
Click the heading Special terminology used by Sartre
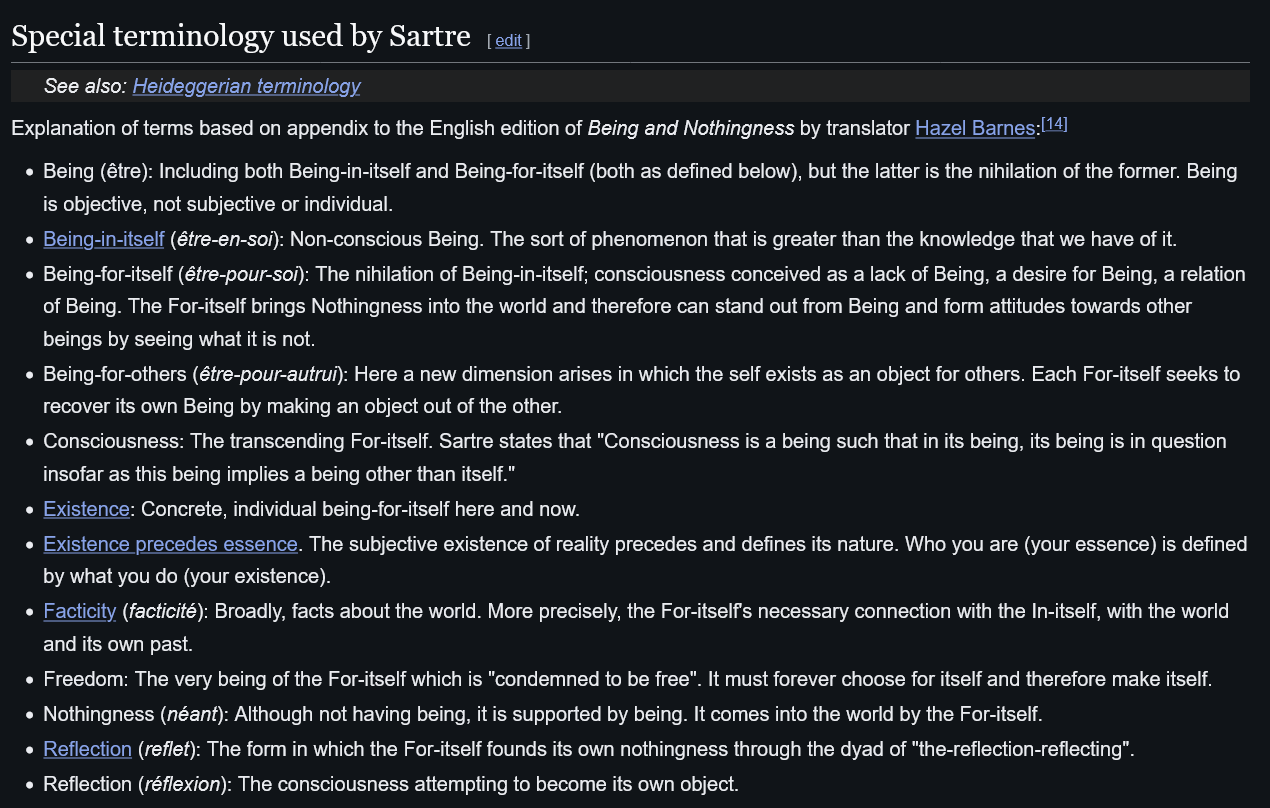(x=240, y=37)
